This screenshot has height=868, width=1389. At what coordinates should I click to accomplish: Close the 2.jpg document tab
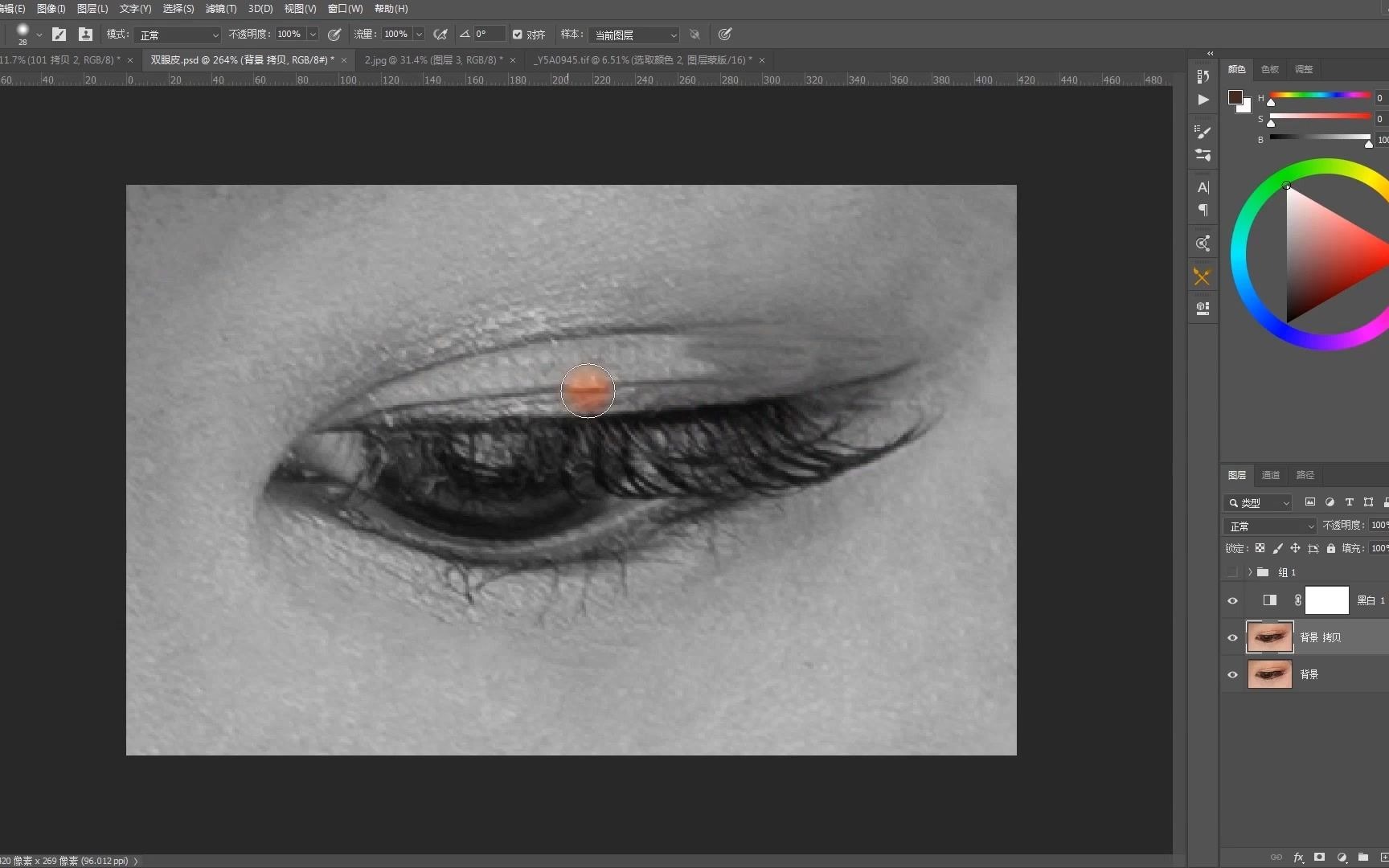tap(513, 60)
